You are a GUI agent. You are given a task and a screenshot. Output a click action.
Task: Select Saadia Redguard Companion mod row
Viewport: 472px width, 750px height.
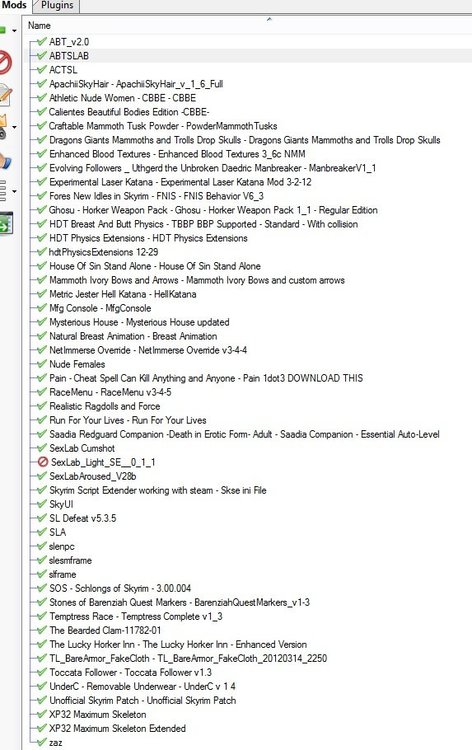[x=244, y=434]
